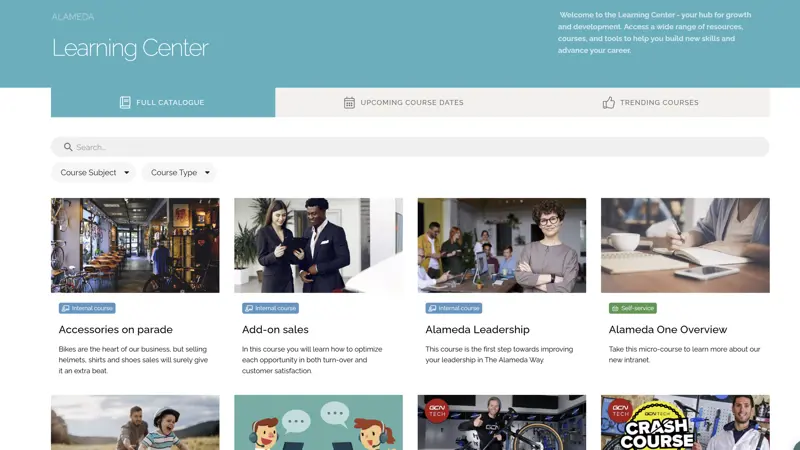Click the calendar icon on Upcoming Course Dates
Image resolution: width=800 pixels, height=450 pixels.
coord(349,103)
